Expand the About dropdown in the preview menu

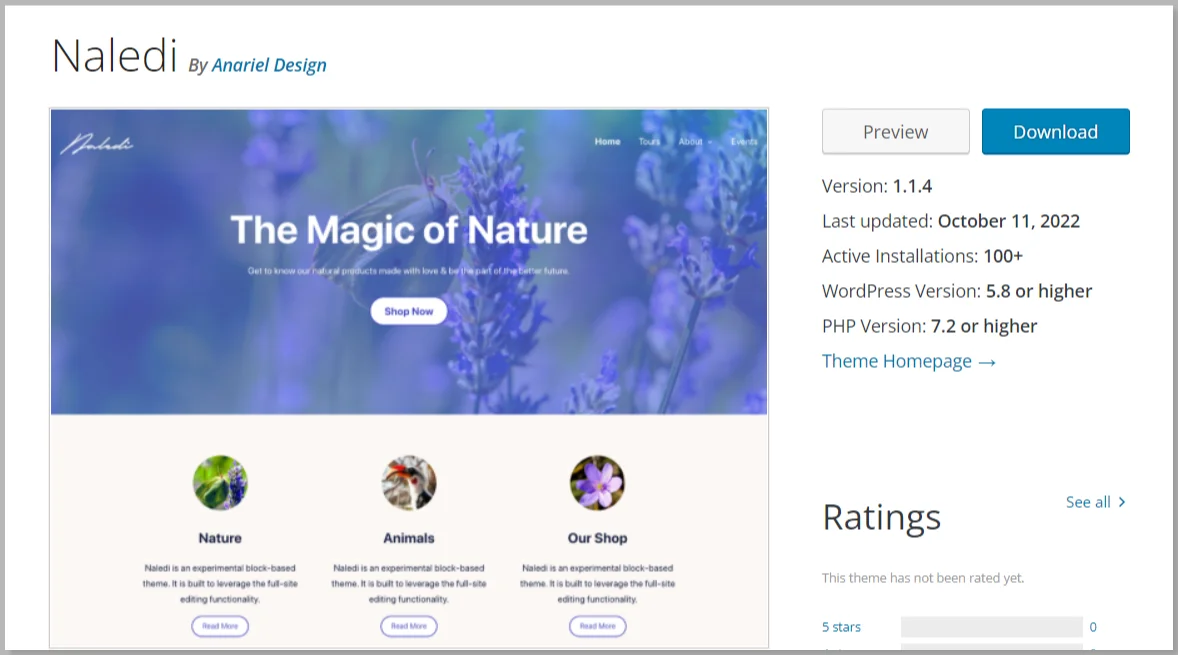[695, 141]
